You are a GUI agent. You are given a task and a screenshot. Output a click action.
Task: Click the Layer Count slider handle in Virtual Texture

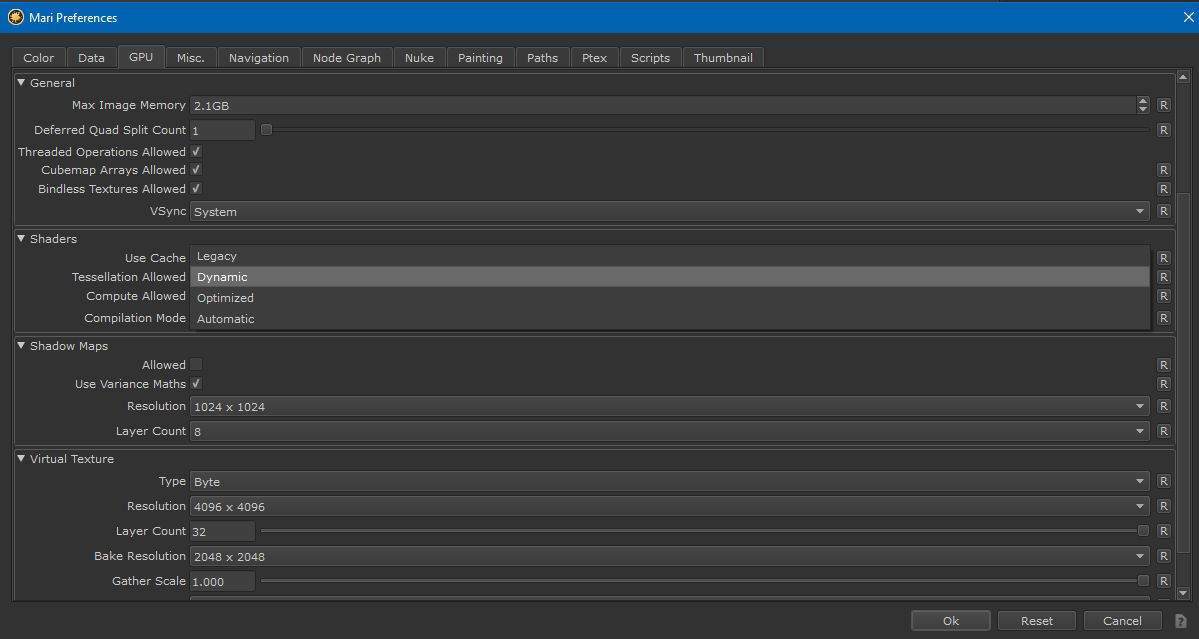tap(1143, 531)
